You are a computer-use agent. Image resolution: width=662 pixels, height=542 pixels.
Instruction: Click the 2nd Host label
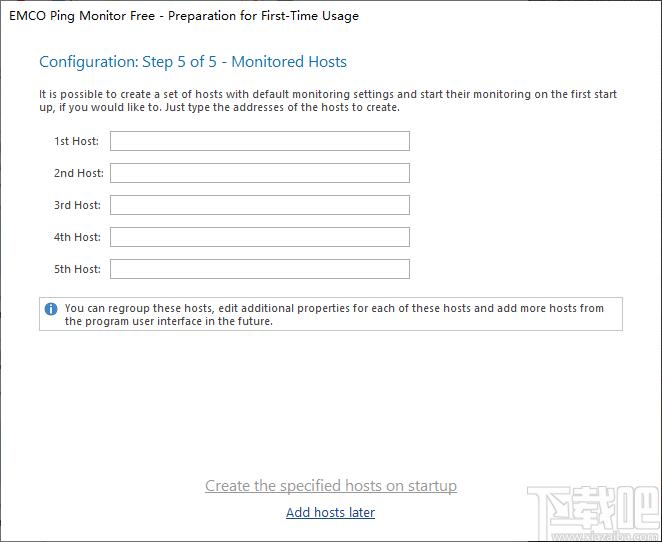[79, 173]
